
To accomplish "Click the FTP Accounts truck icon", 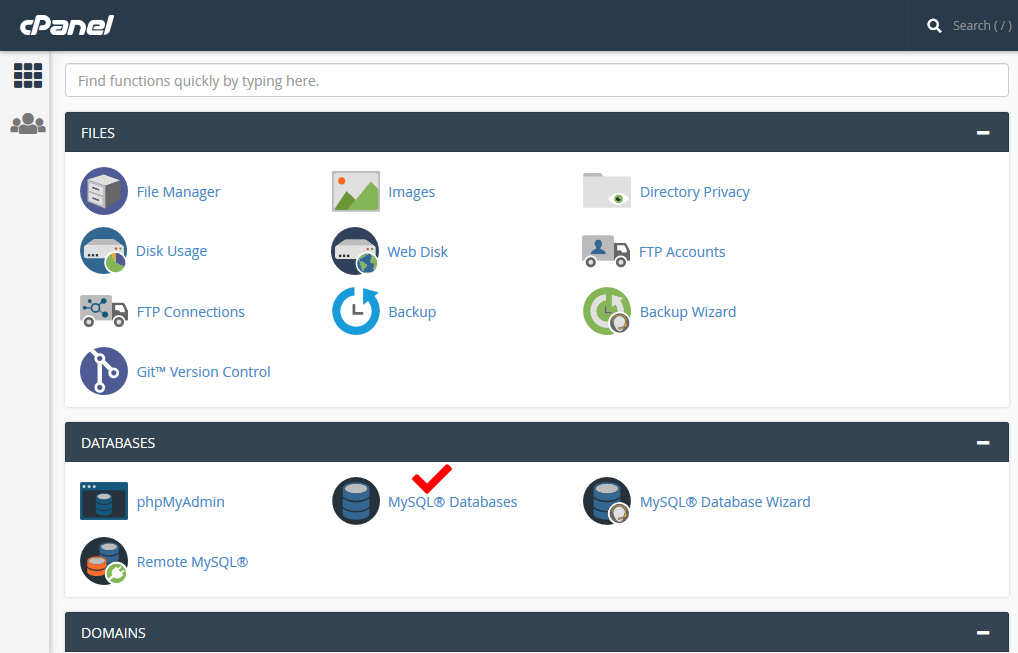I will click(x=606, y=251).
